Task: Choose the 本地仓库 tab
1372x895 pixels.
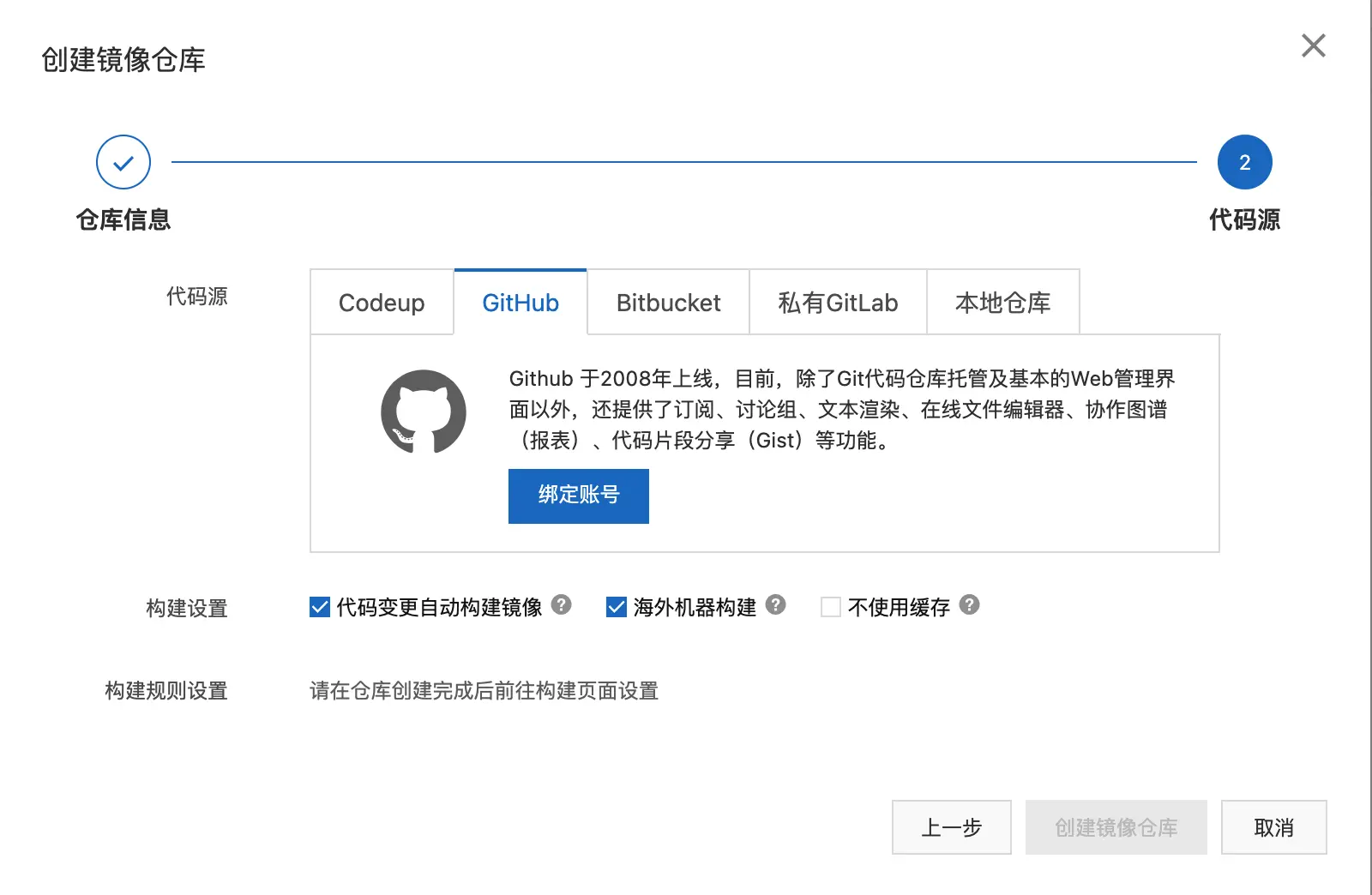Action: point(1002,303)
